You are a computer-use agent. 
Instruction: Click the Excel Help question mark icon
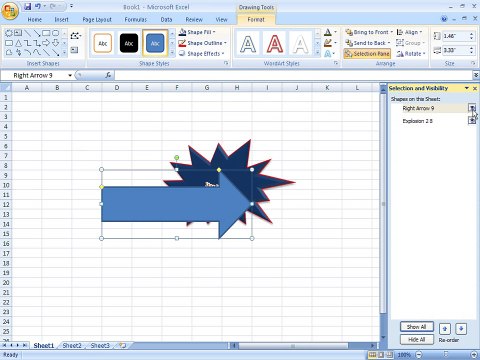click(444, 19)
